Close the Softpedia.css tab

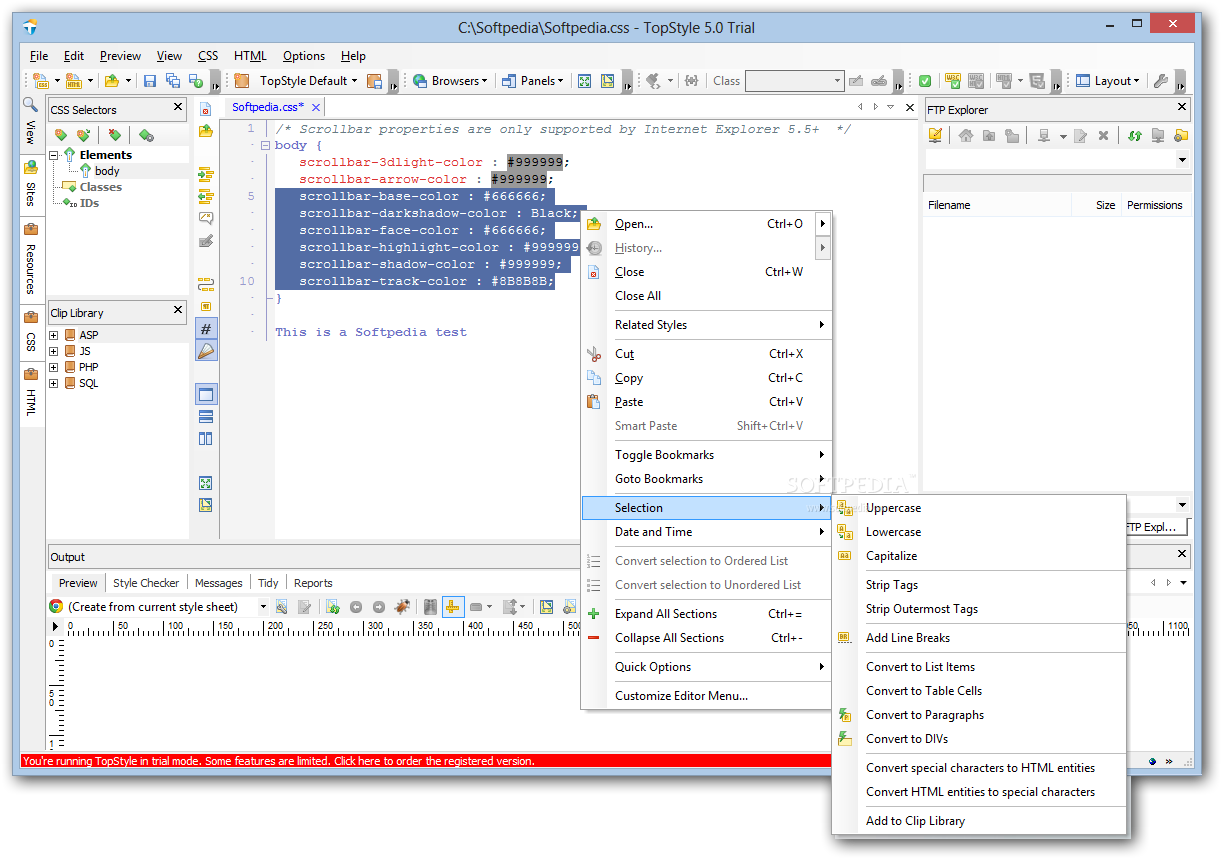tap(315, 107)
